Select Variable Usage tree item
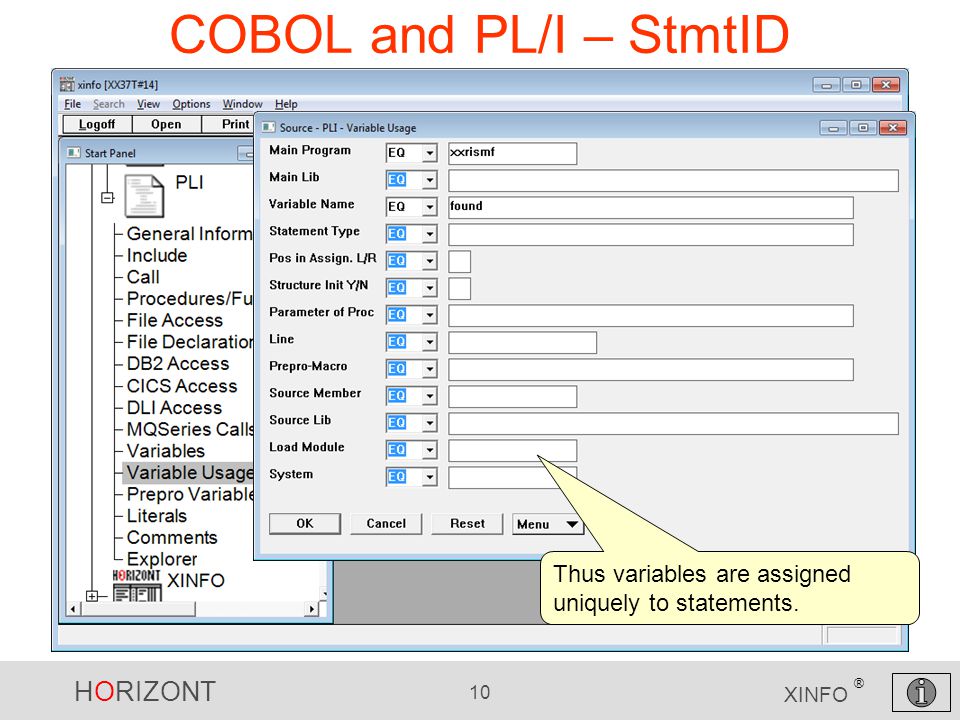 coord(189,473)
